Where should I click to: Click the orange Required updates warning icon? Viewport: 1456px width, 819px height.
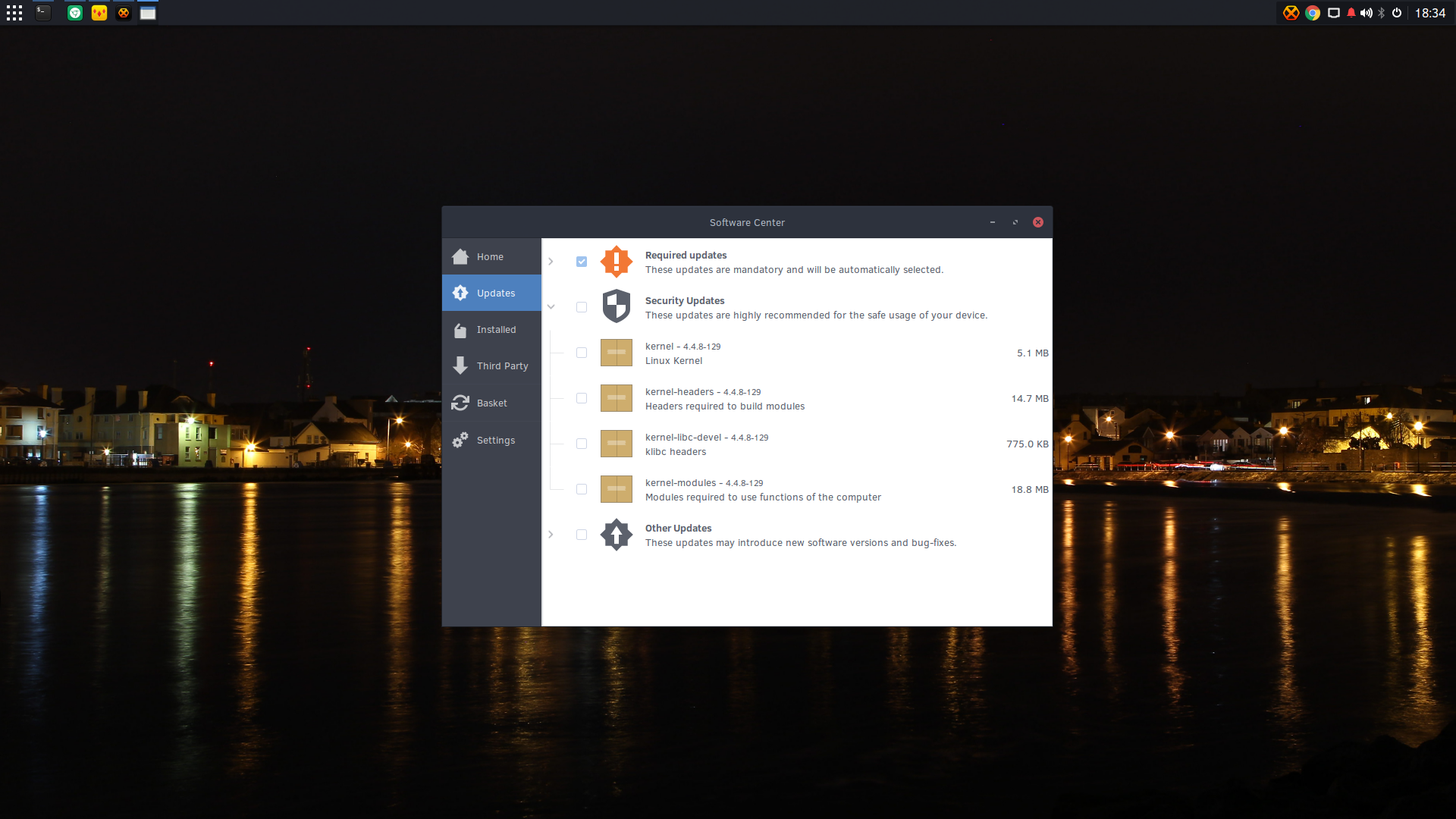[x=617, y=262]
